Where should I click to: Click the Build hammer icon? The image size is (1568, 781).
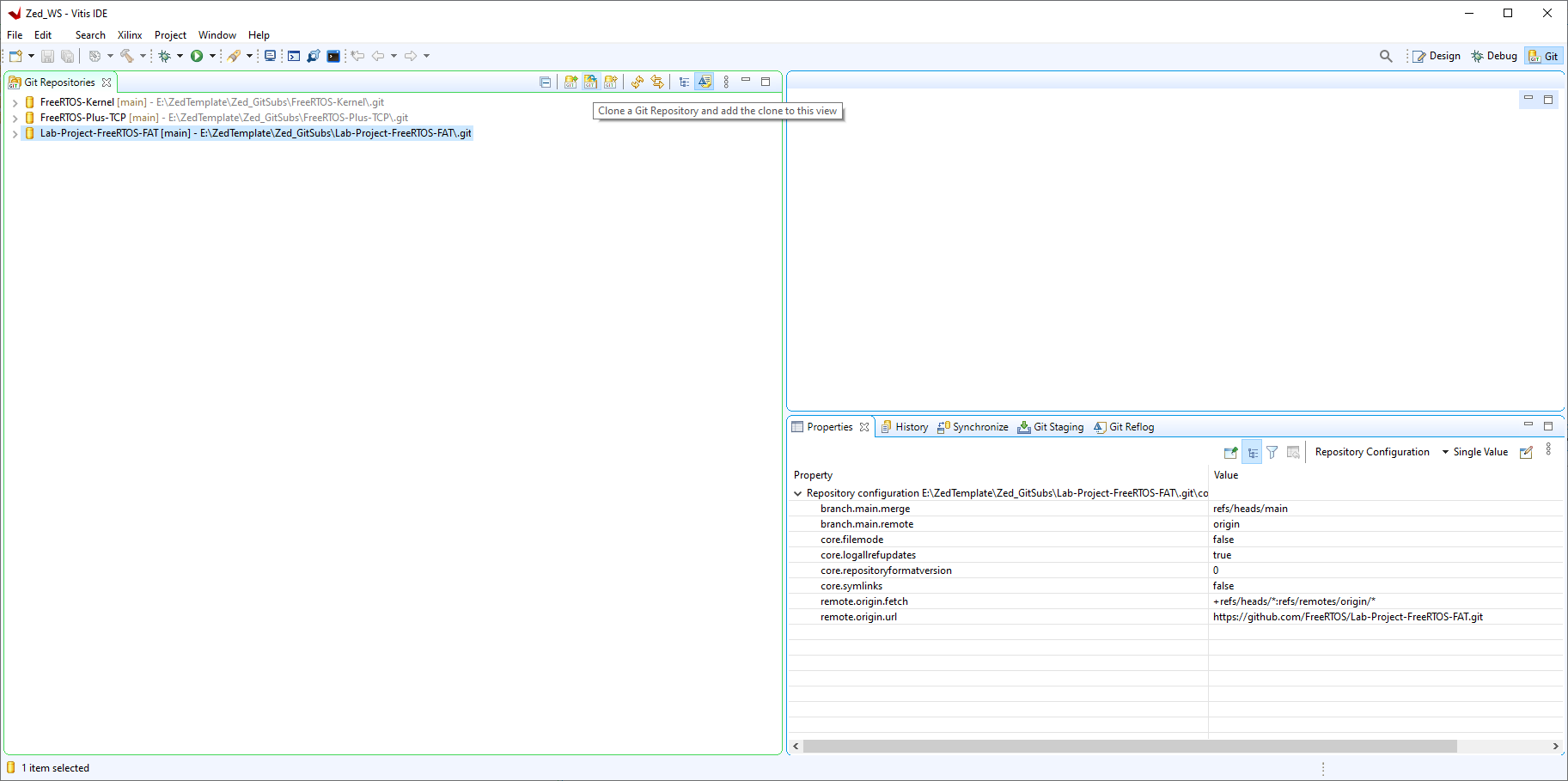click(x=127, y=56)
